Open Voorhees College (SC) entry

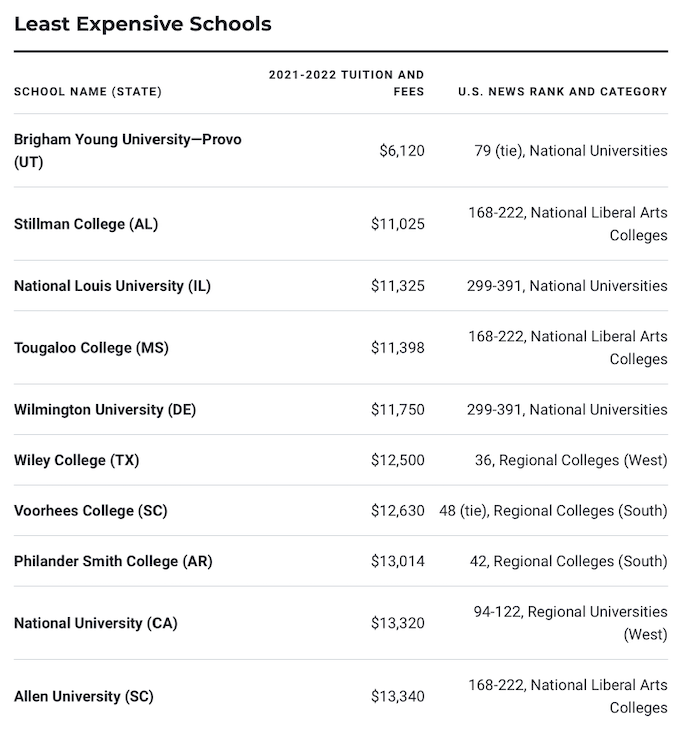click(x=91, y=511)
